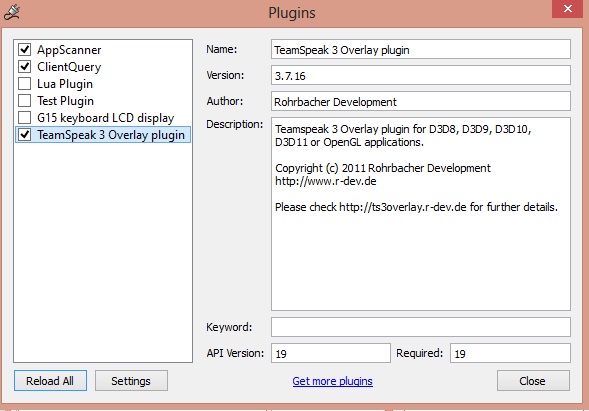Open plugin Settings button
The height and width of the screenshot is (411, 589).
131,381
